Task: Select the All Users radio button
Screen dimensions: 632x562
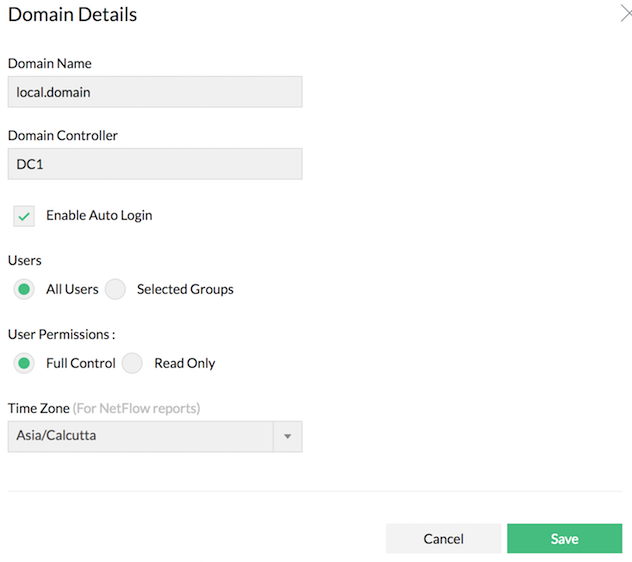Action: coord(25,290)
